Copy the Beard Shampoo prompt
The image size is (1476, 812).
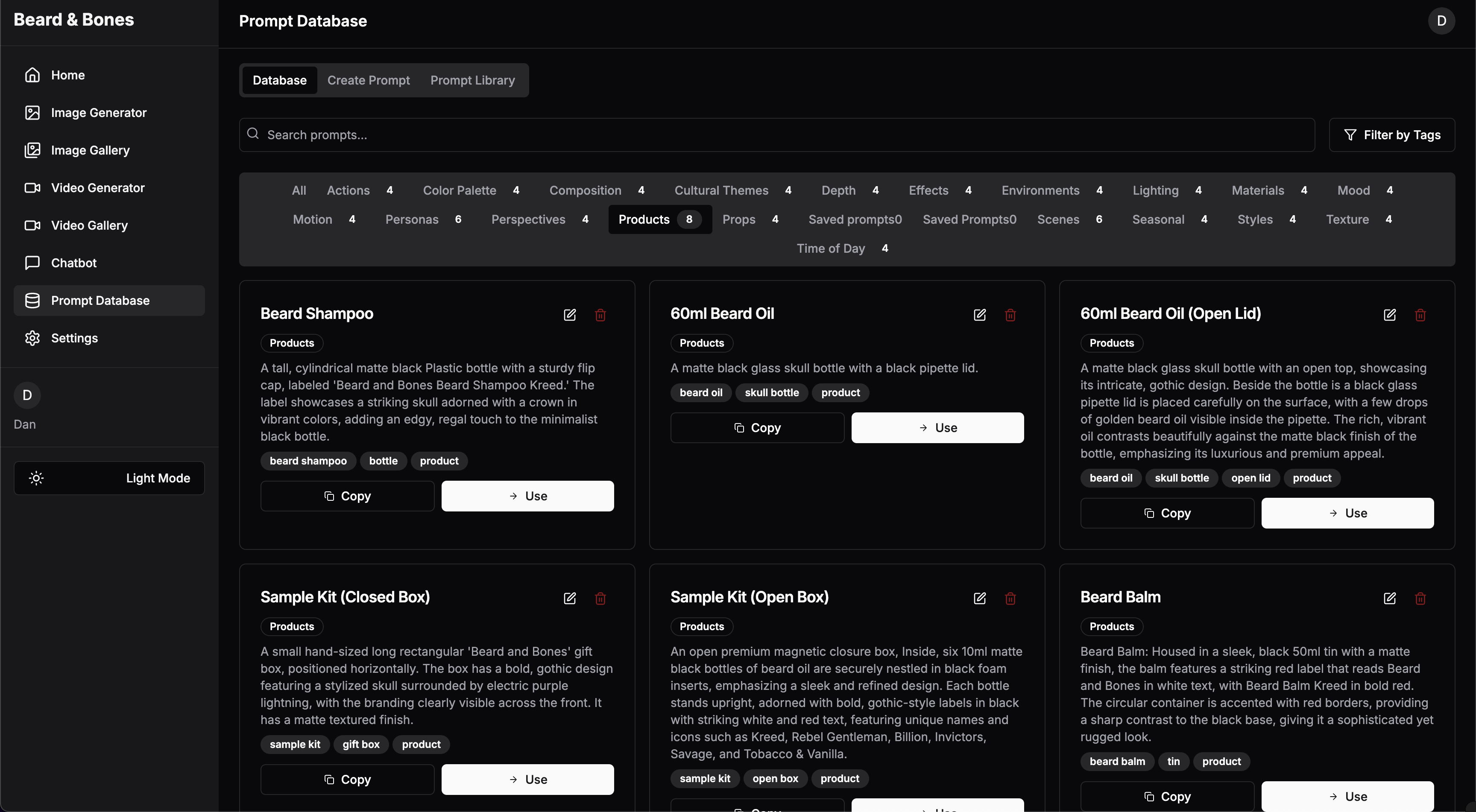[x=347, y=496]
